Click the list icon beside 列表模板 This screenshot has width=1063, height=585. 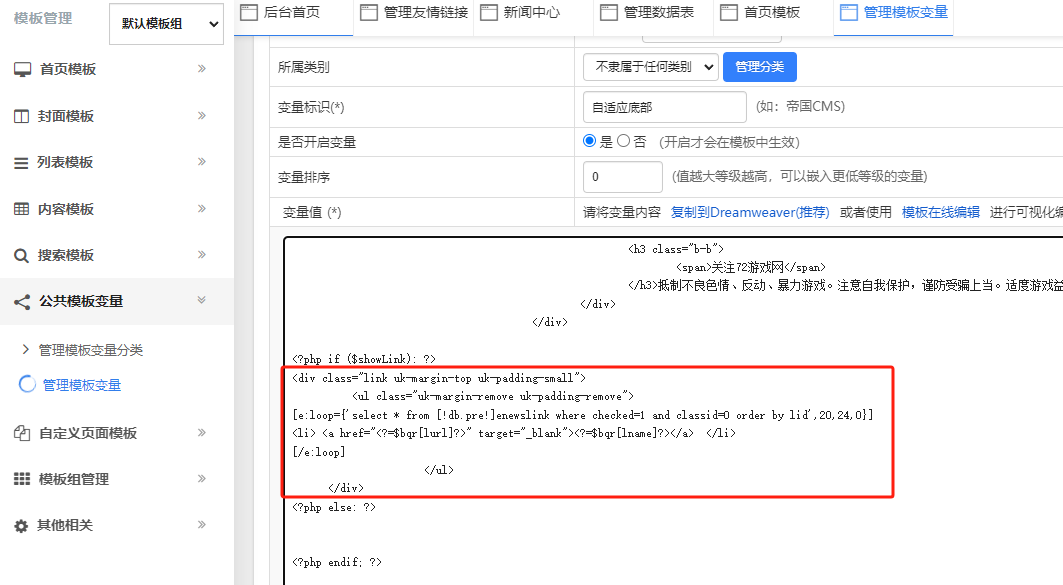(21, 163)
